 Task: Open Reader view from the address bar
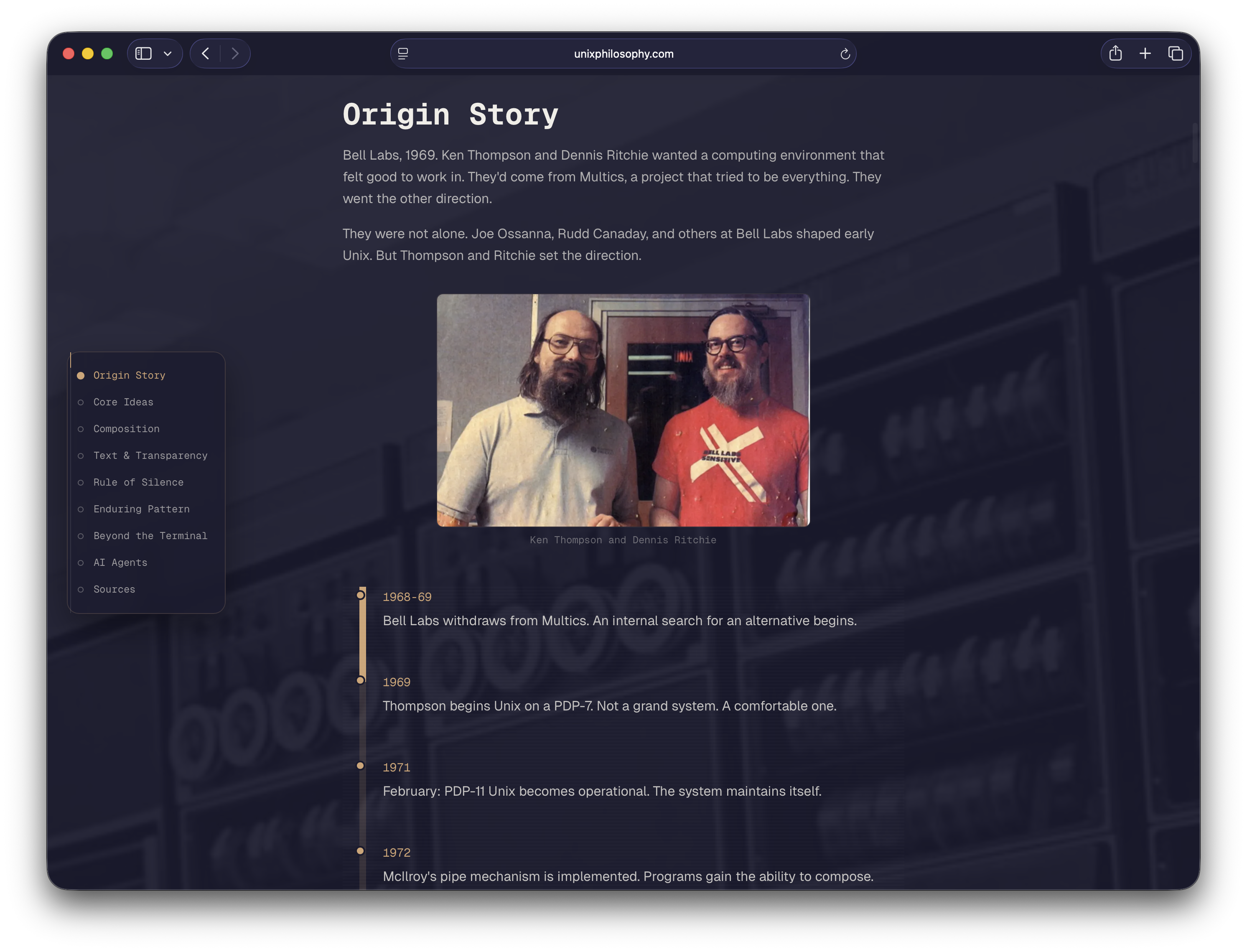coord(403,53)
